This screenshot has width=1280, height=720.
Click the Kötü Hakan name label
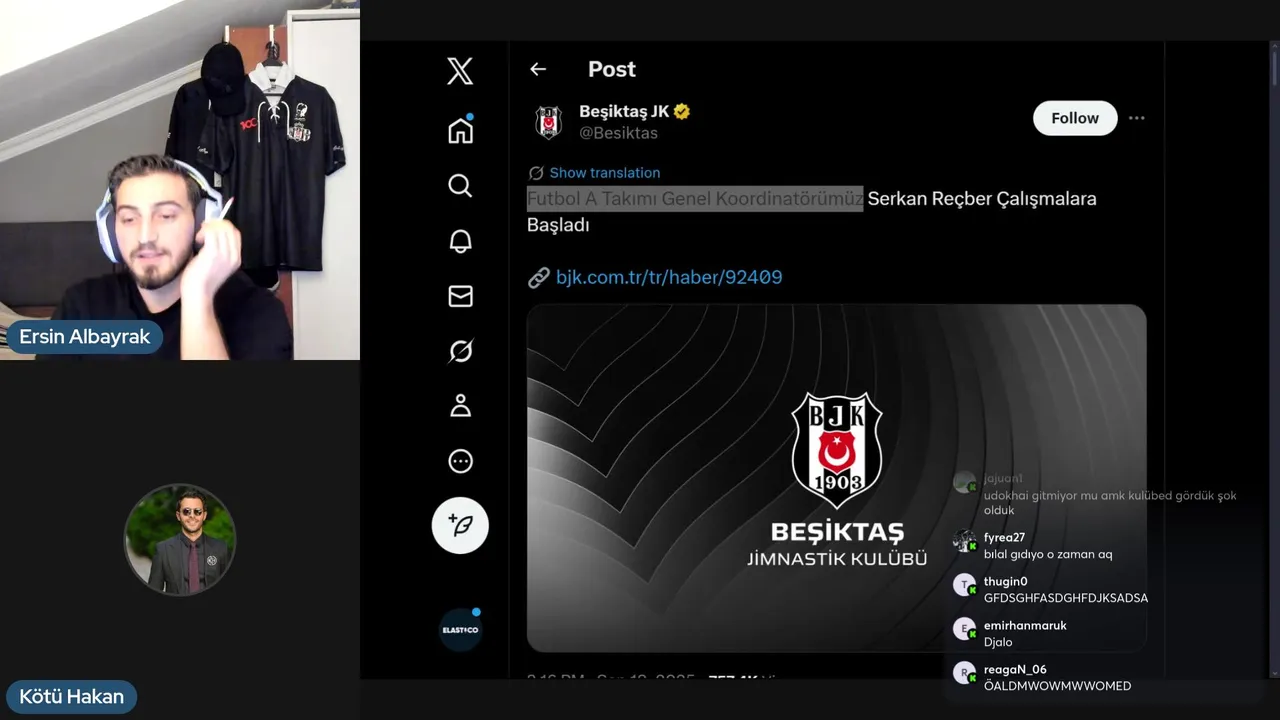(72, 696)
